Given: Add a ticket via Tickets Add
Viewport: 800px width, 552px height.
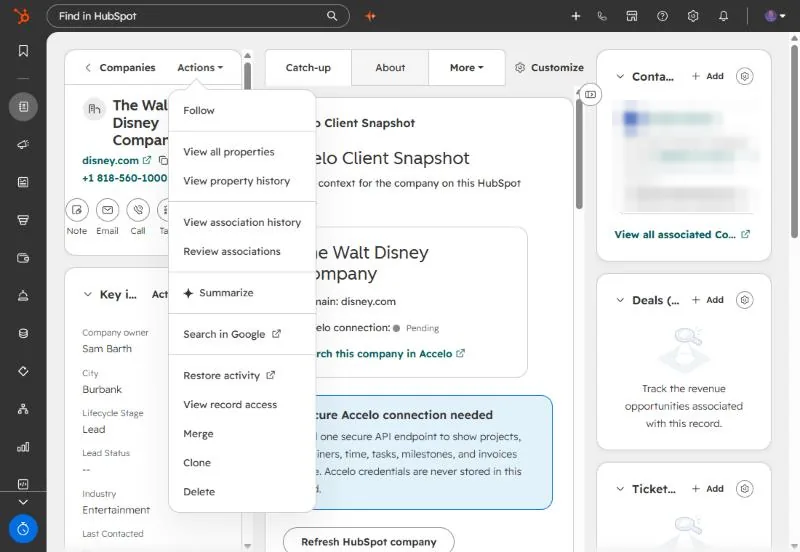Looking at the screenshot, I should point(708,489).
